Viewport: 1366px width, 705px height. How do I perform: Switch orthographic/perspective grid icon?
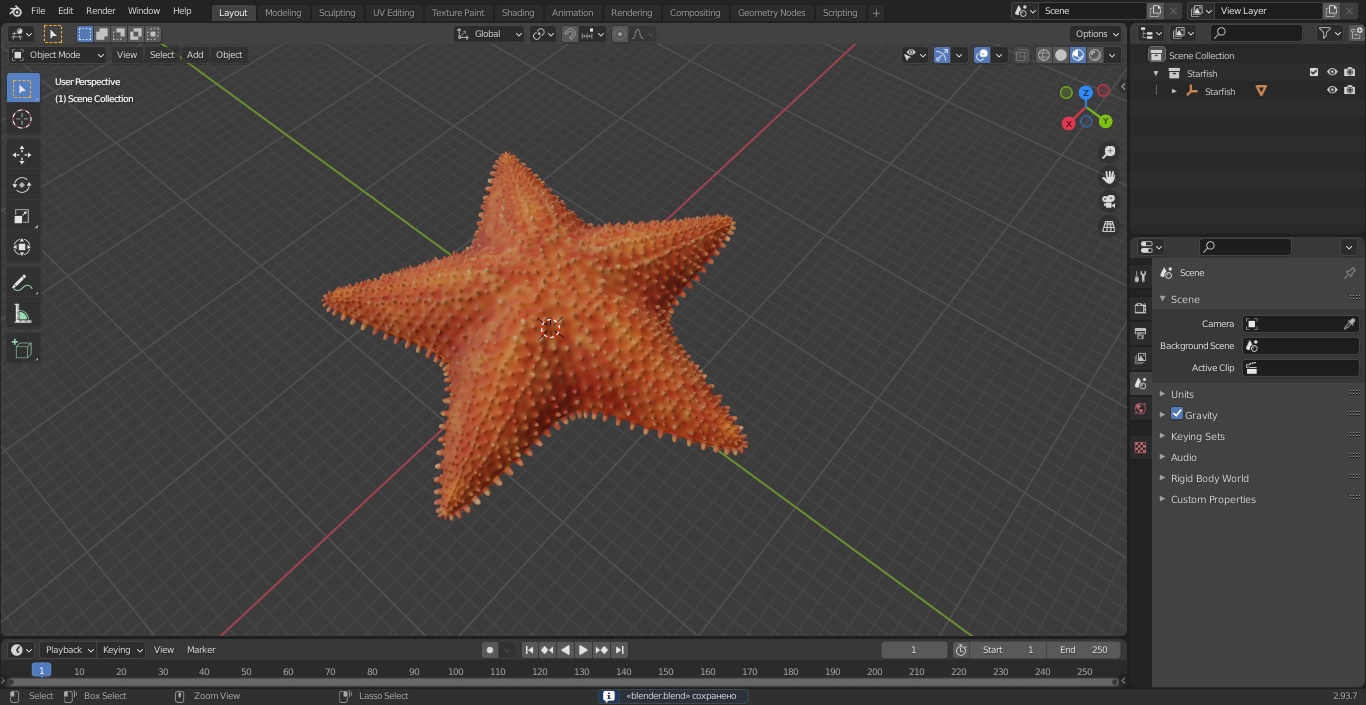(1108, 227)
